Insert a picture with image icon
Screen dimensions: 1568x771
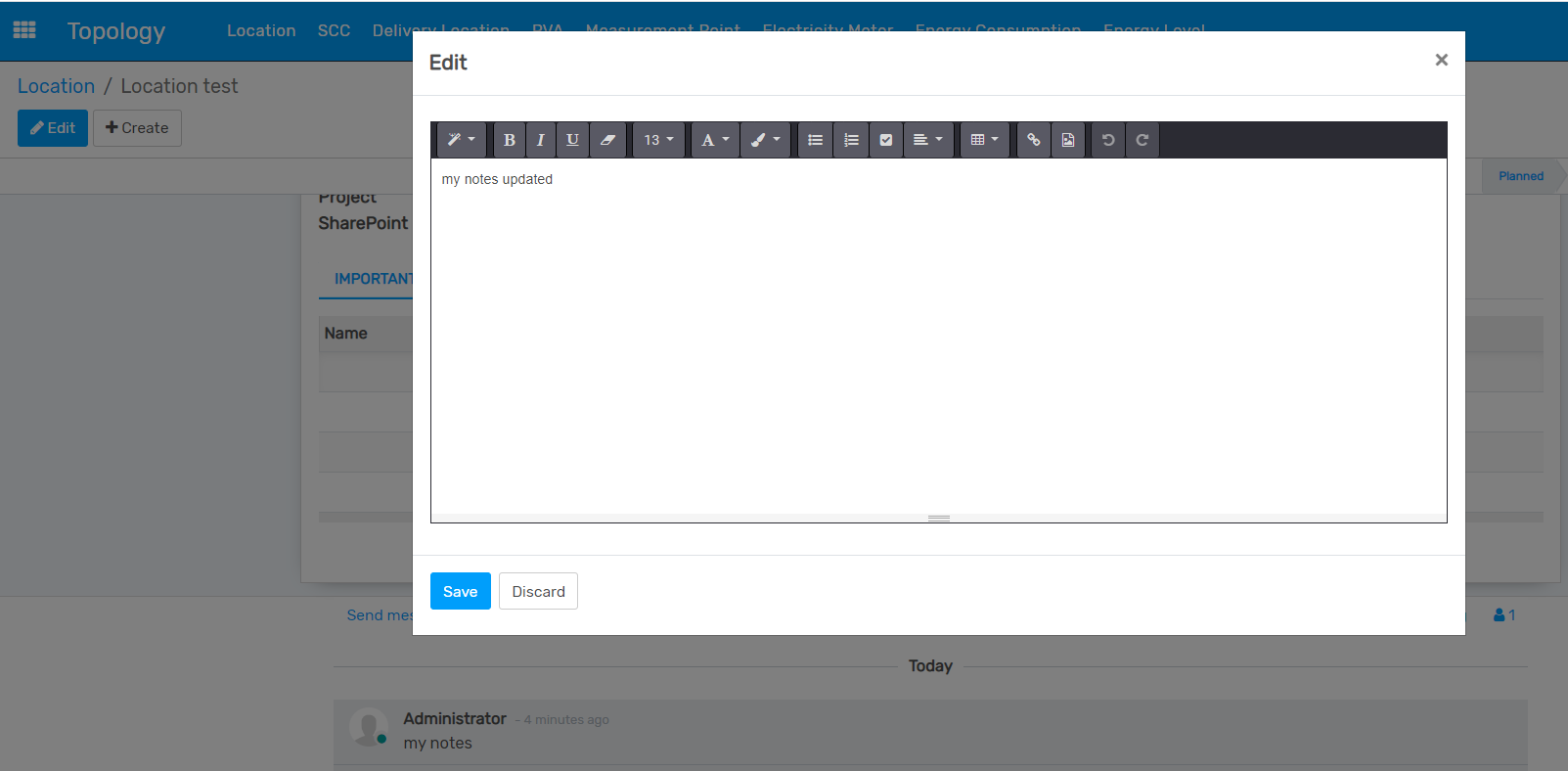1068,140
